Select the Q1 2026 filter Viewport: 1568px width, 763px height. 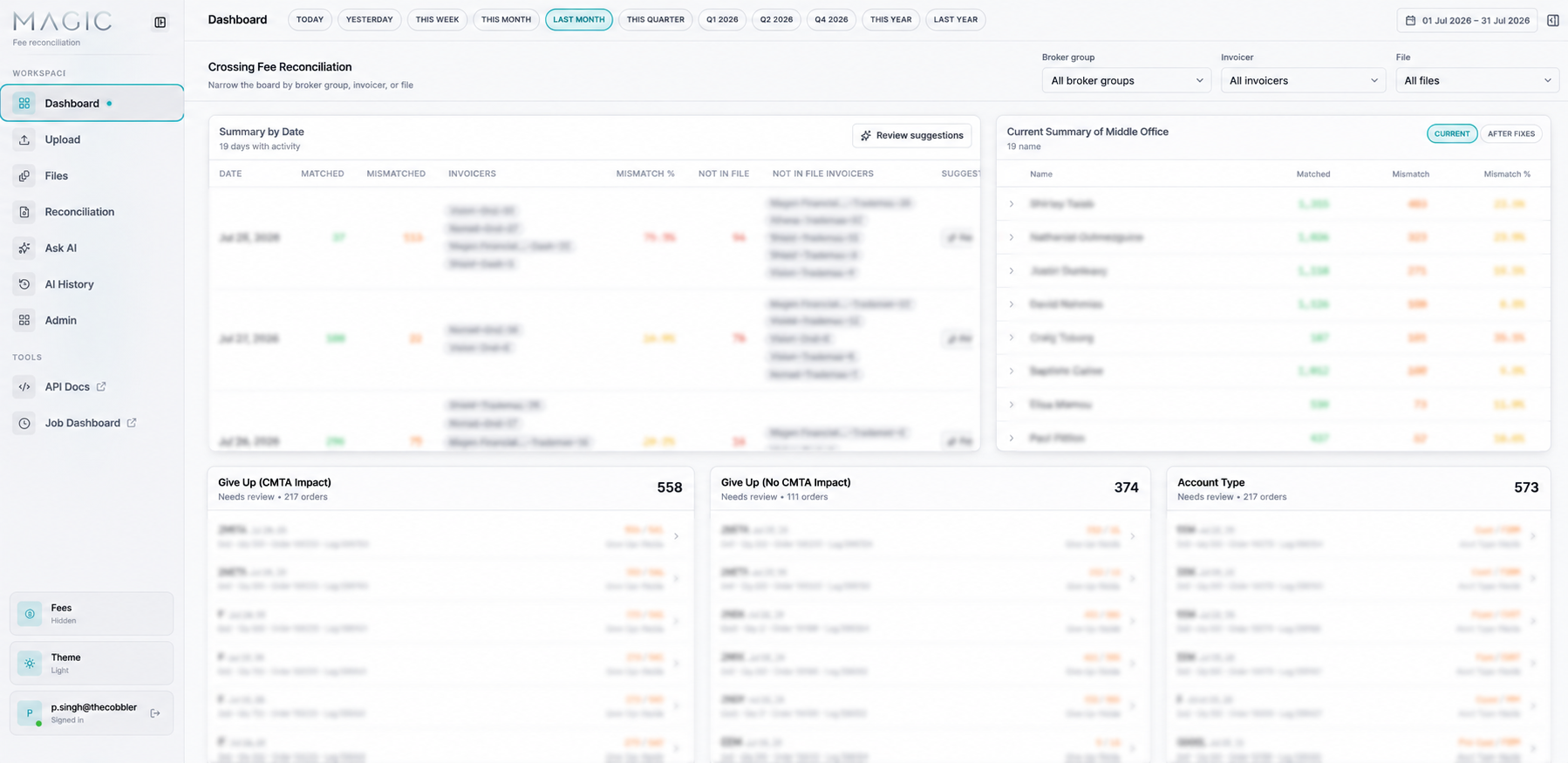pos(722,19)
